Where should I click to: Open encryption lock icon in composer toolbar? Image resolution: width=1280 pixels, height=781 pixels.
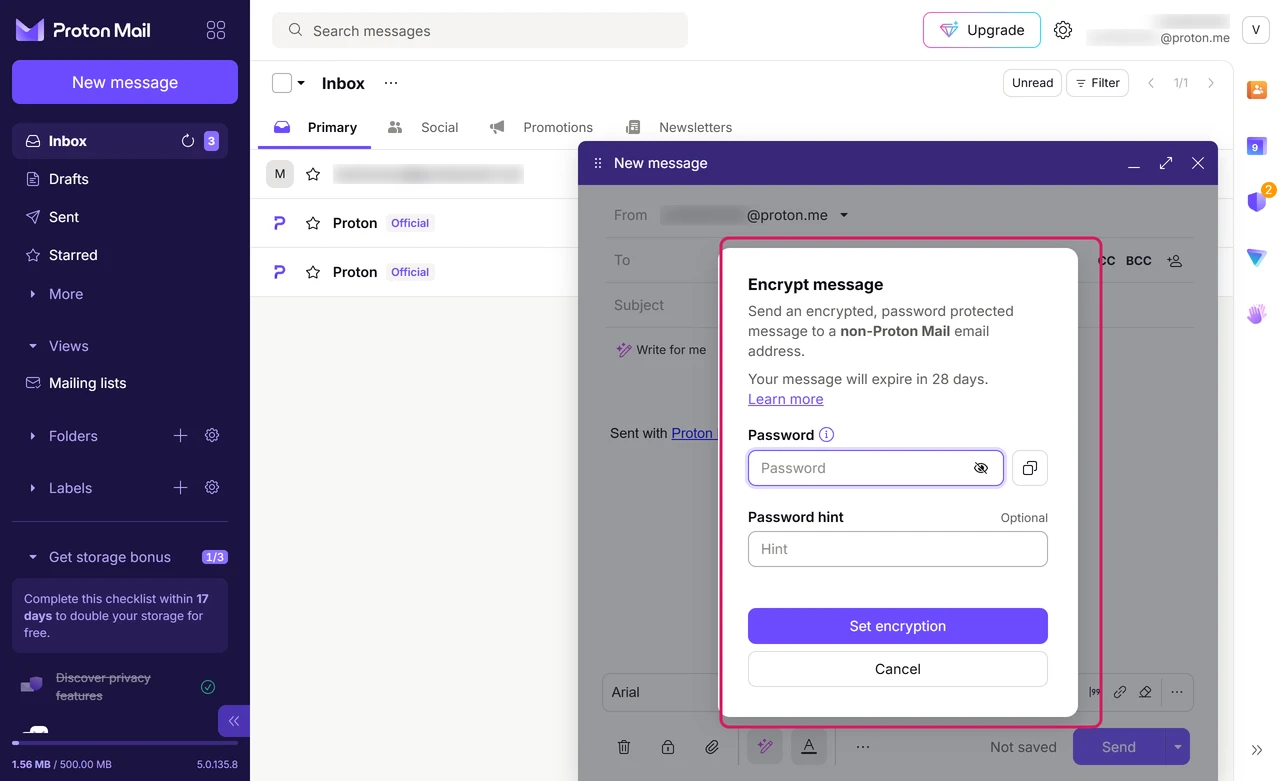668,746
